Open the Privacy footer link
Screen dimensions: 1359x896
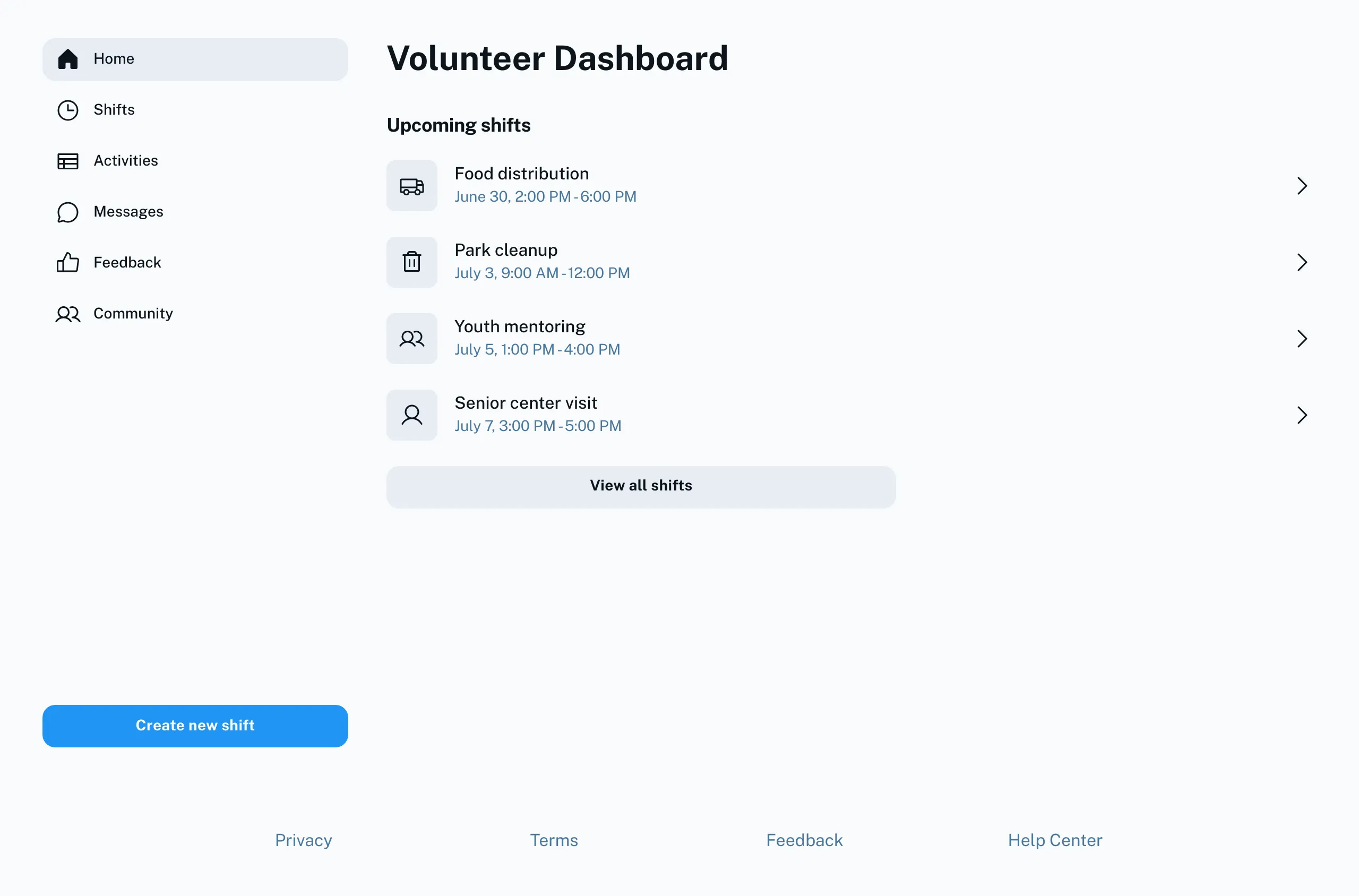click(304, 840)
